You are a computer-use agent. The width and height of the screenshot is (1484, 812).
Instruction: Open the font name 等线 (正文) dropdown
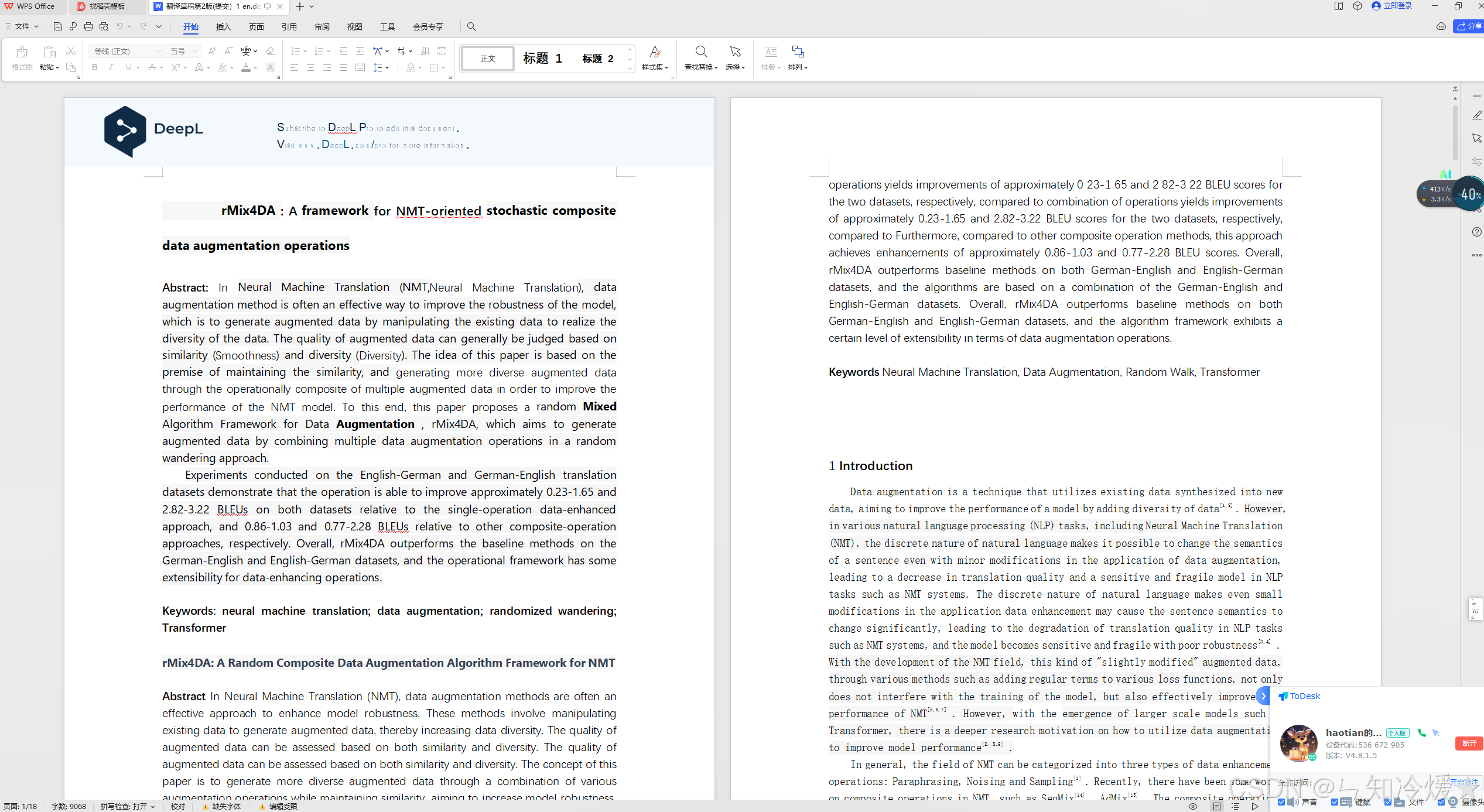pos(158,52)
